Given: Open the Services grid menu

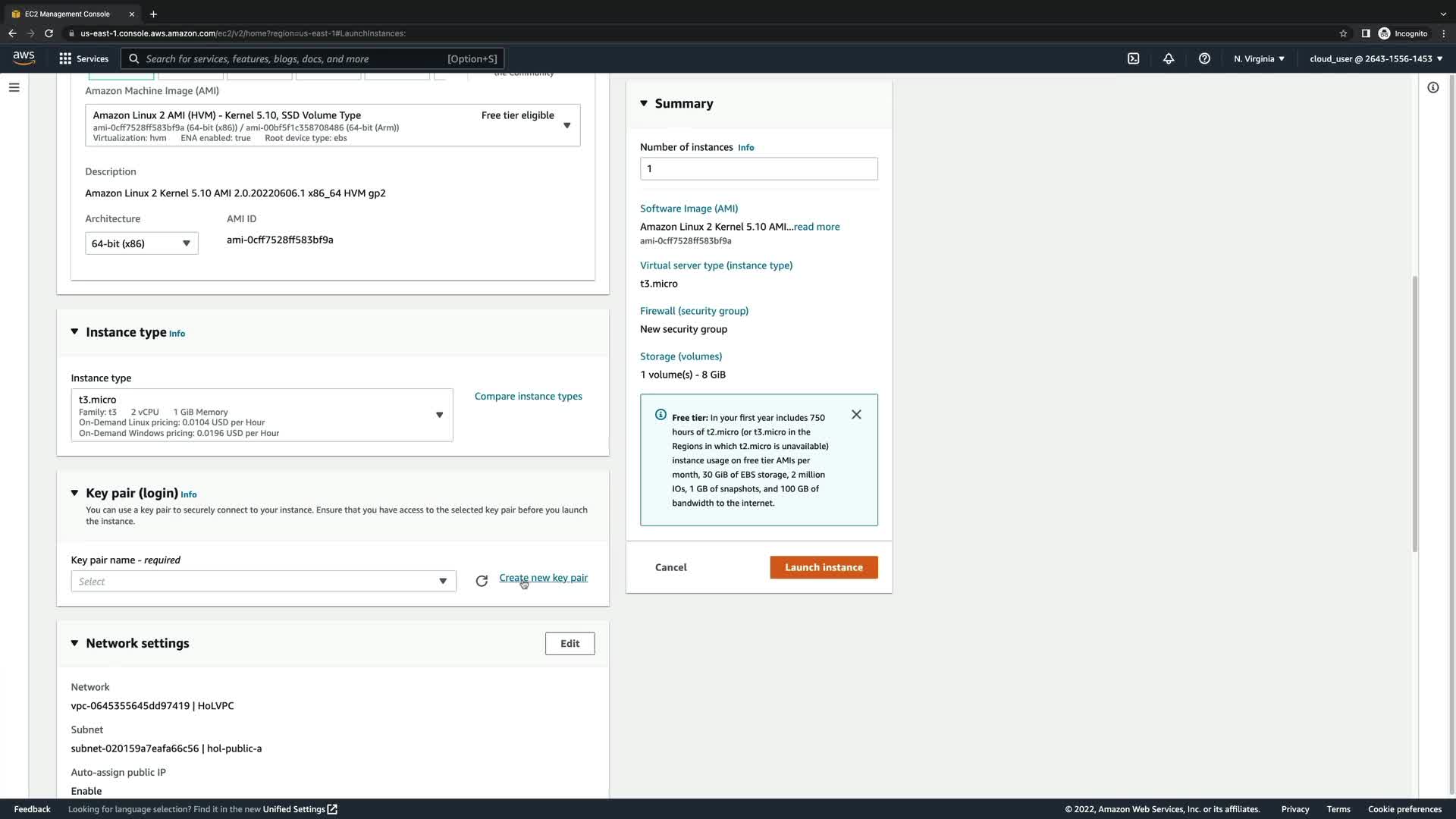Looking at the screenshot, I should click(x=83, y=58).
